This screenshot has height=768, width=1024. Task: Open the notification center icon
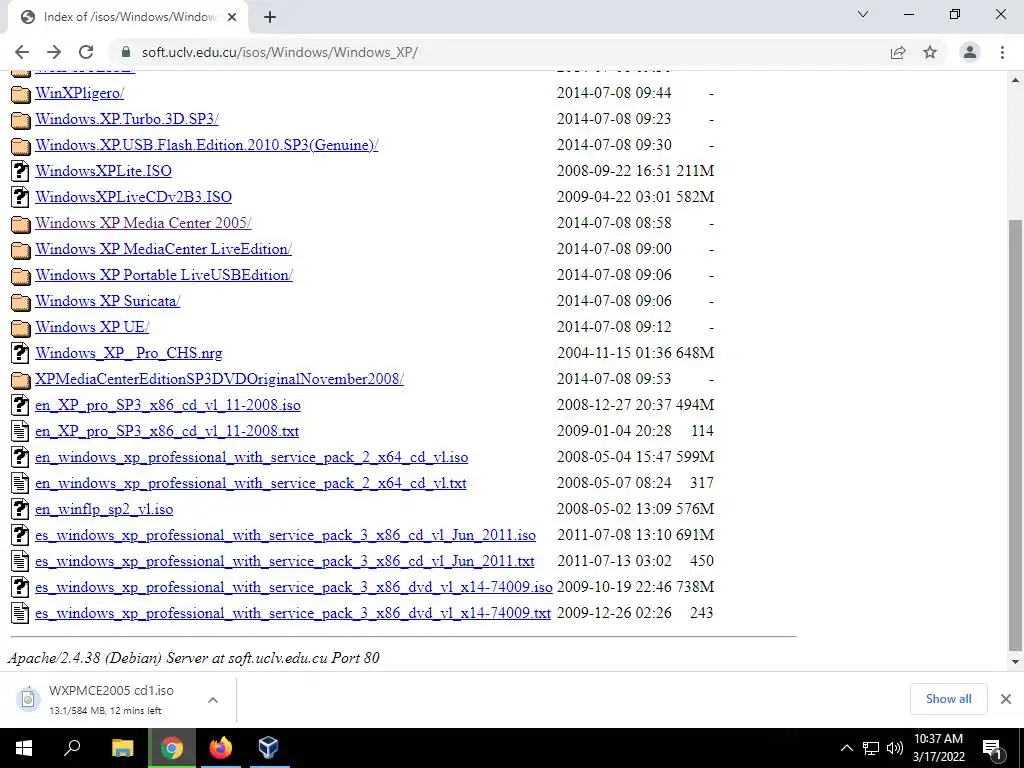(992, 748)
